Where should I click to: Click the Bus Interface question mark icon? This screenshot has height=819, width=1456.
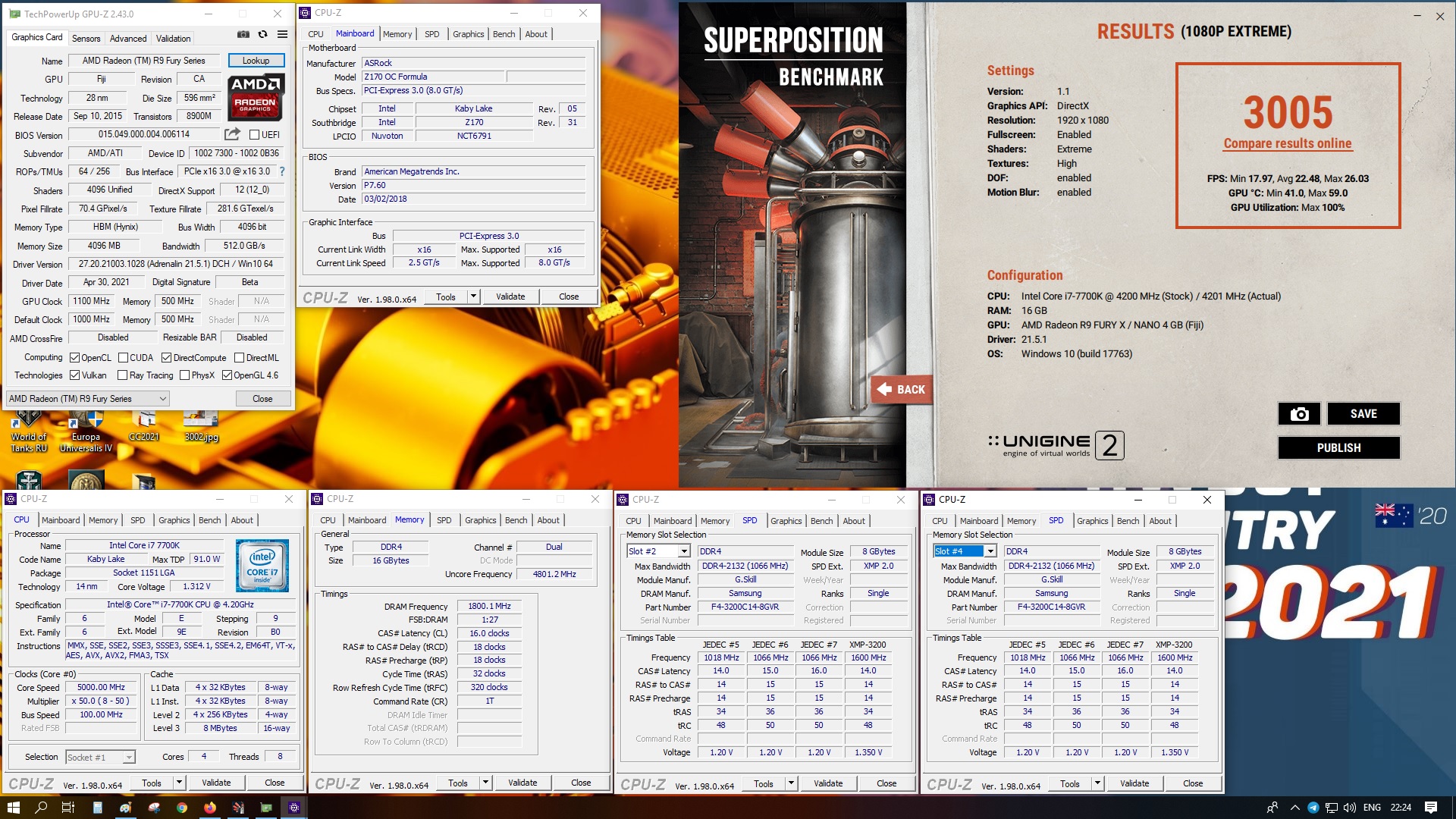(x=282, y=171)
